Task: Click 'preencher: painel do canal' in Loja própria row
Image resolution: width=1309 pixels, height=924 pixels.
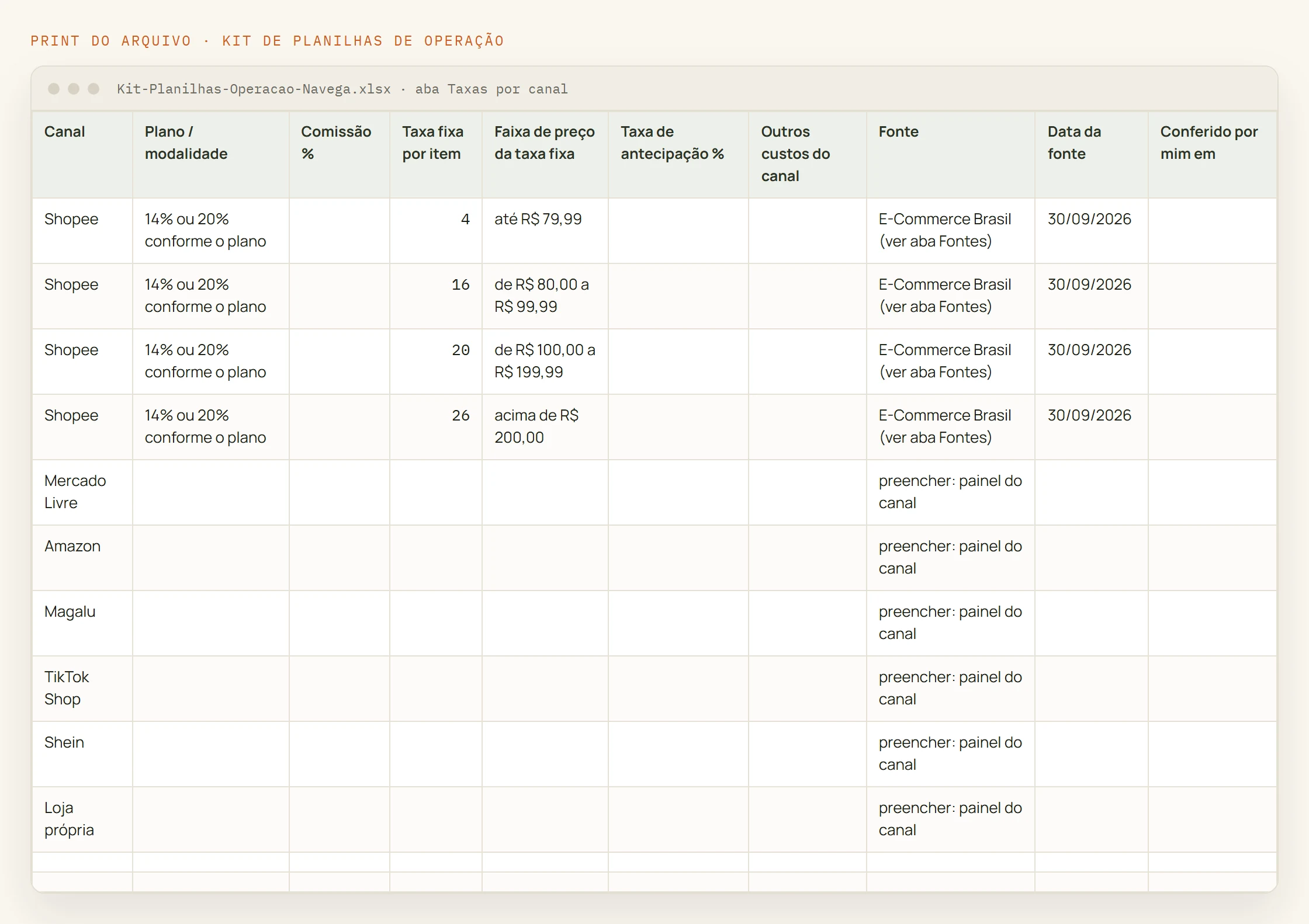Action: (951, 819)
